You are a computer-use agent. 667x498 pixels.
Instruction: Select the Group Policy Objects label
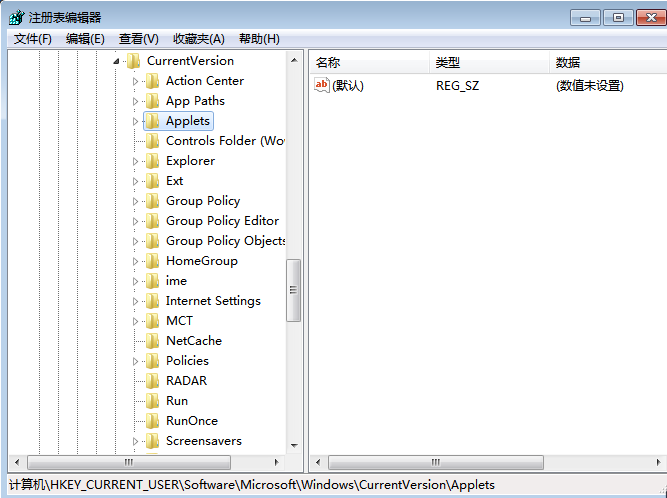click(225, 241)
